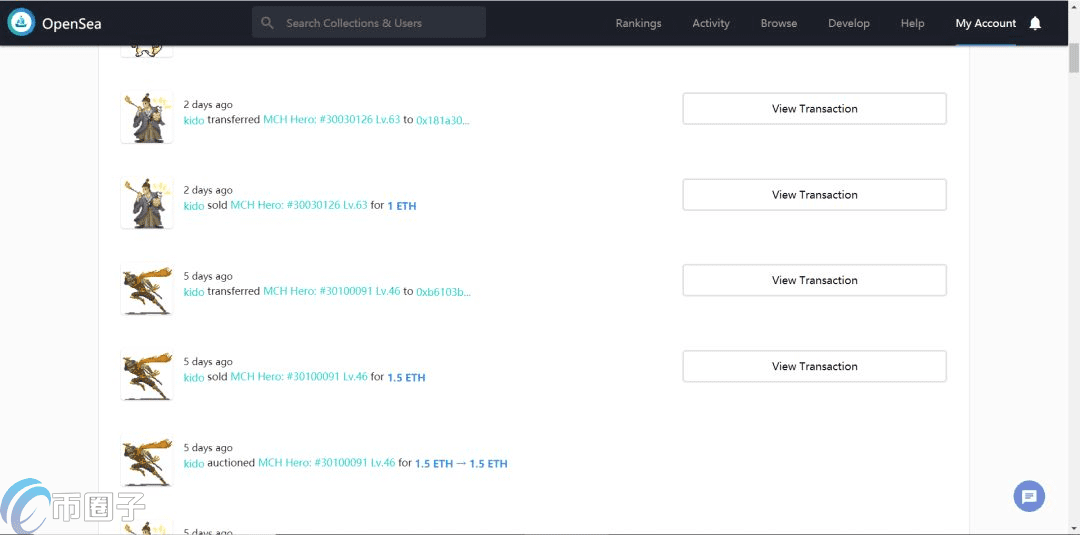Open kido profile in transfer to 0x181a30 row
1080x535 pixels.
194,120
